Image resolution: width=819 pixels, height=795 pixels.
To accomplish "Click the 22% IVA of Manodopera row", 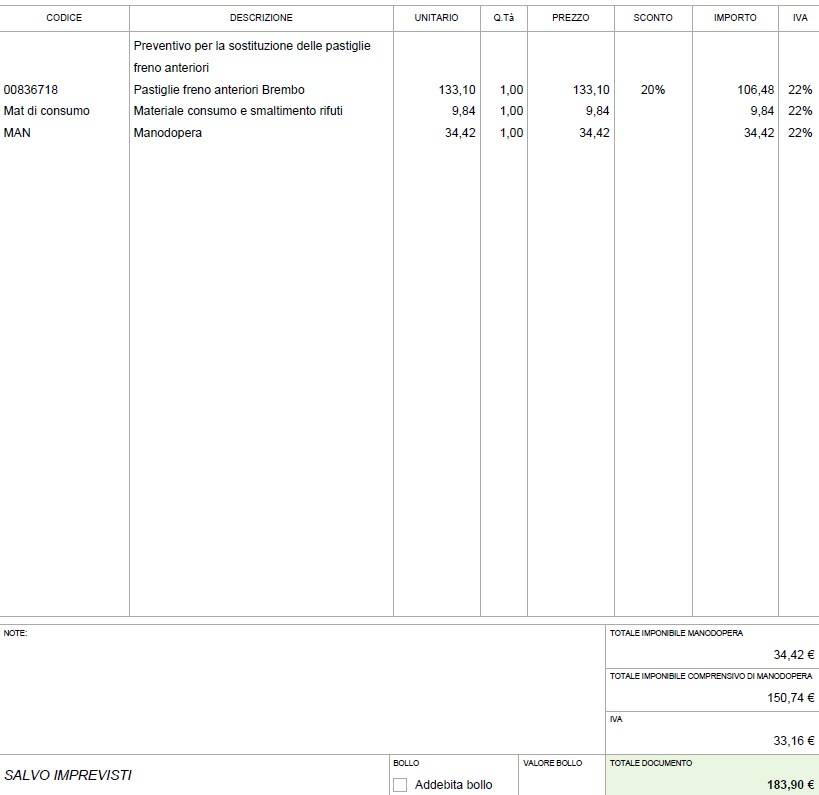I will point(800,133).
